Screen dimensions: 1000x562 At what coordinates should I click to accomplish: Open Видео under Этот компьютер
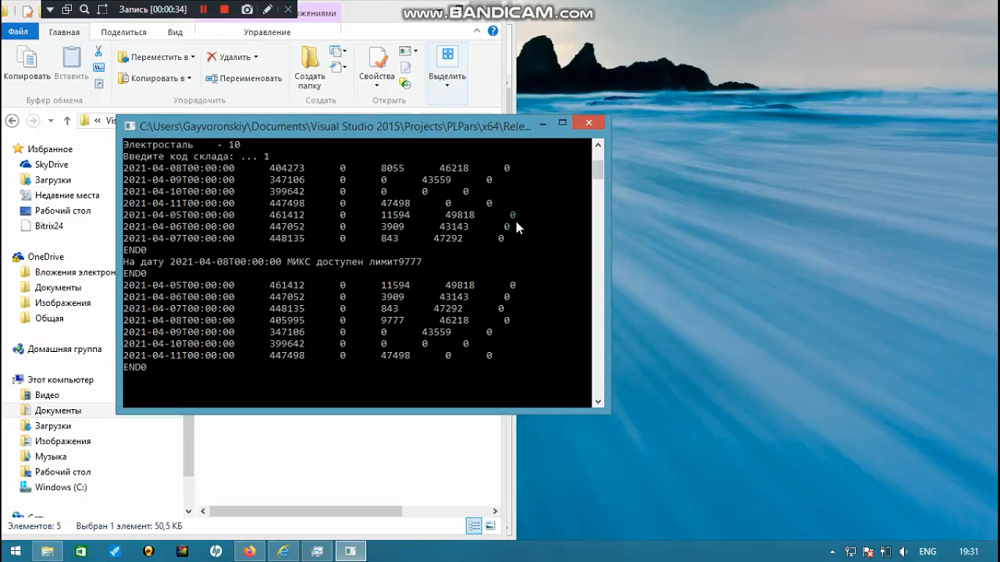click(47, 395)
